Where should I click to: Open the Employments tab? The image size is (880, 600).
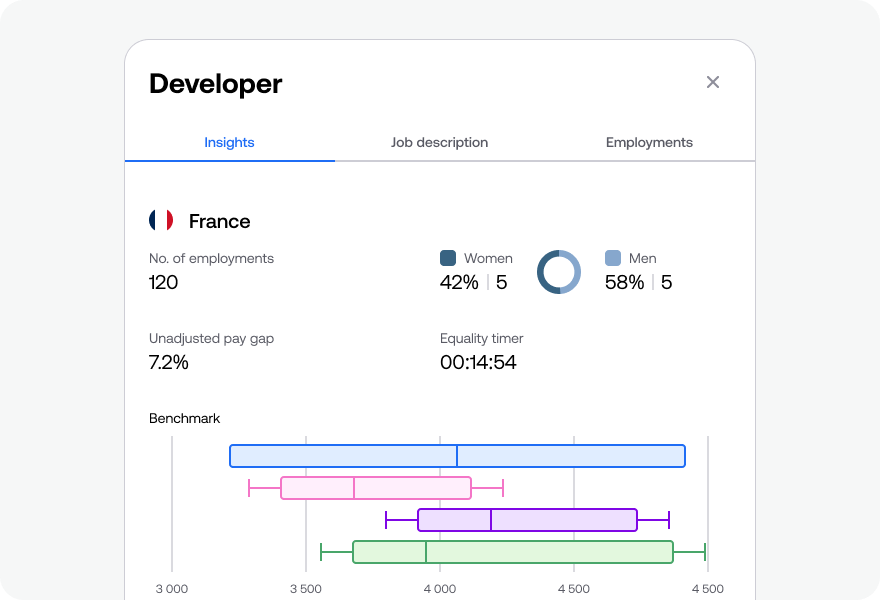[x=649, y=143]
